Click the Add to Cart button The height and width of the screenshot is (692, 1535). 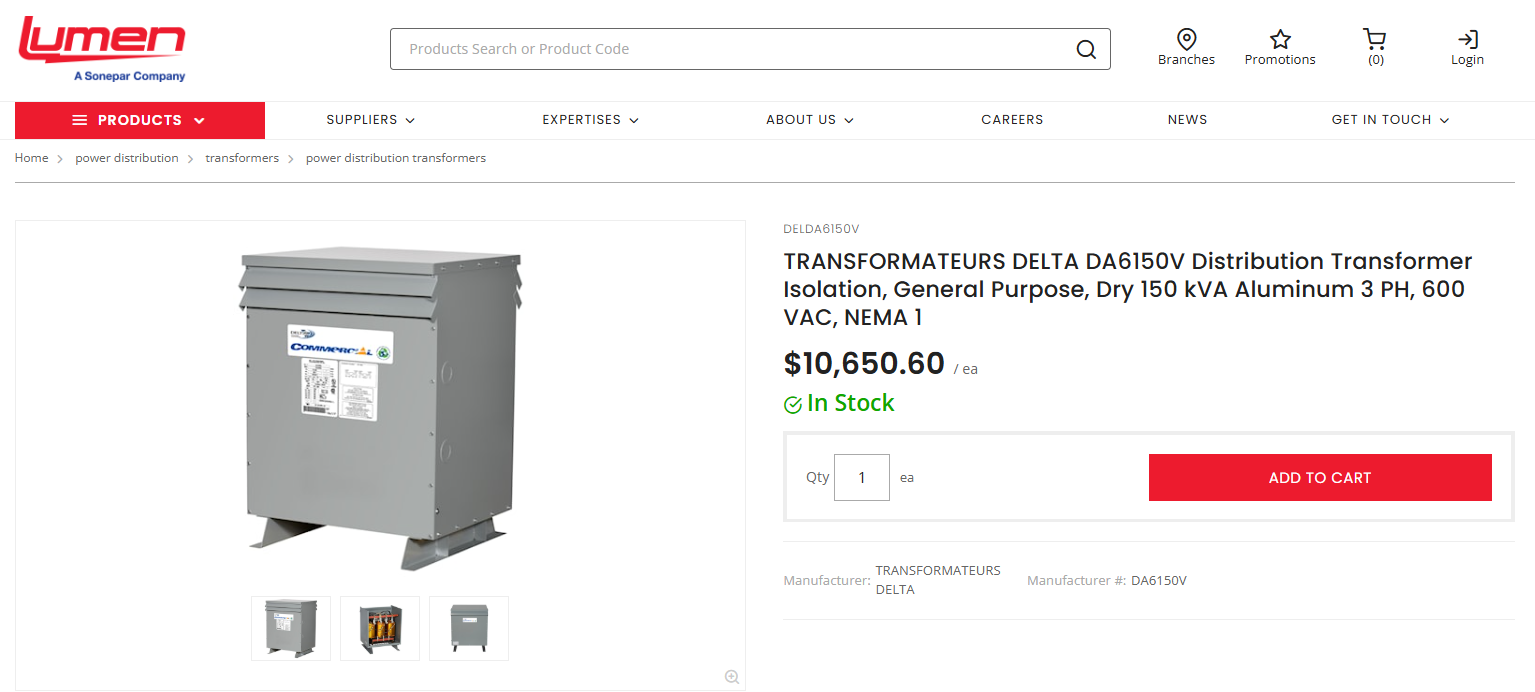click(1320, 478)
